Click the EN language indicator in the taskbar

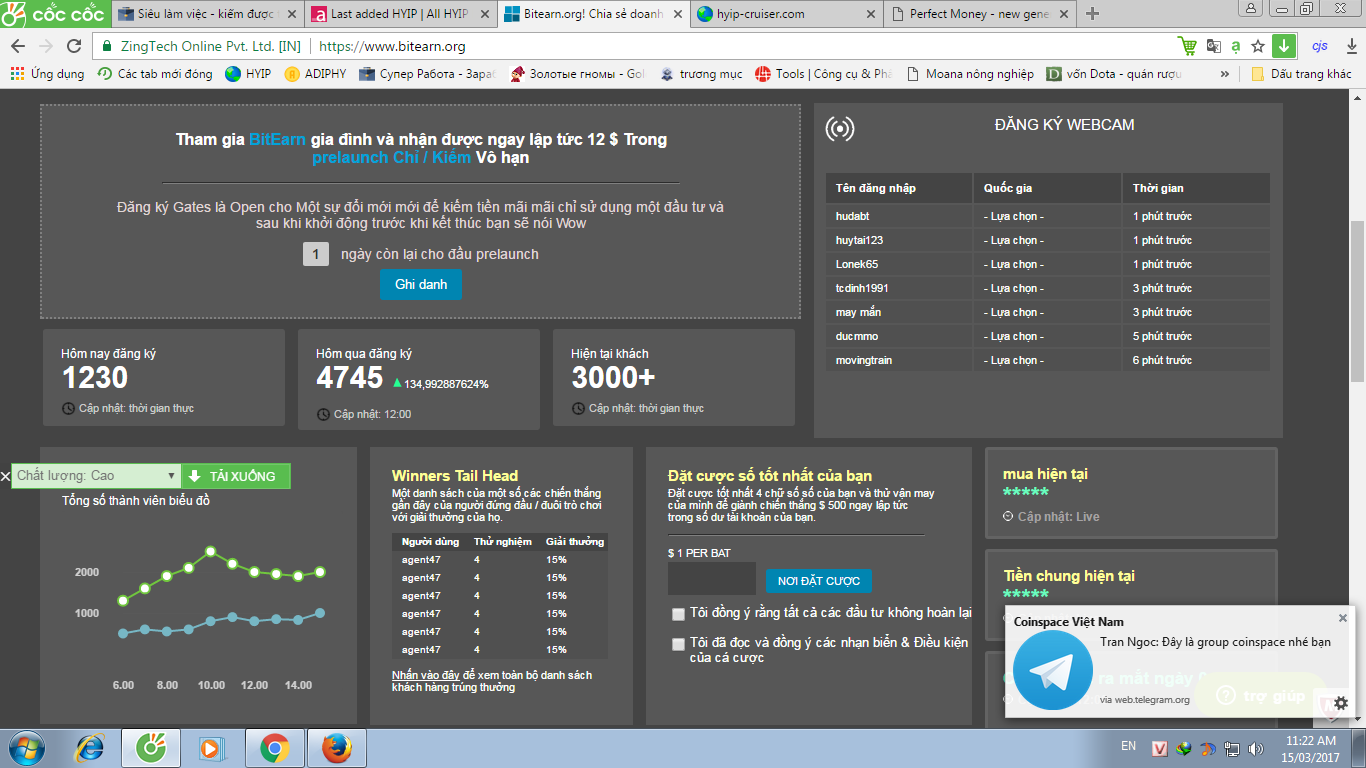pyautogui.click(x=1128, y=746)
